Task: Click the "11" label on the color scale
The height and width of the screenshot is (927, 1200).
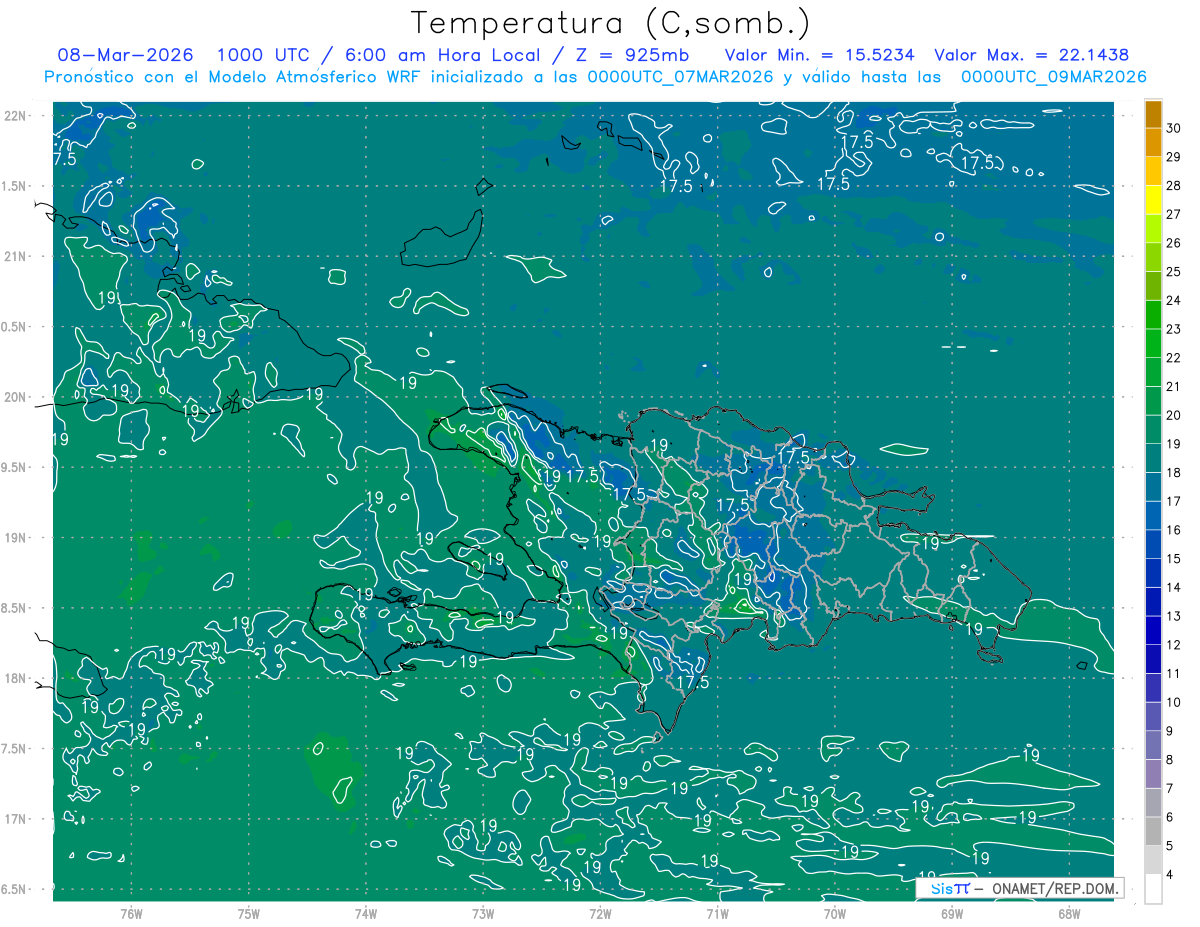Action: click(x=1174, y=674)
